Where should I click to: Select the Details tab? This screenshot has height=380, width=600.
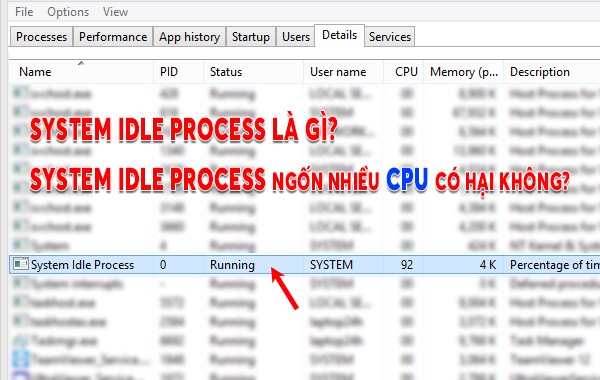(339, 35)
